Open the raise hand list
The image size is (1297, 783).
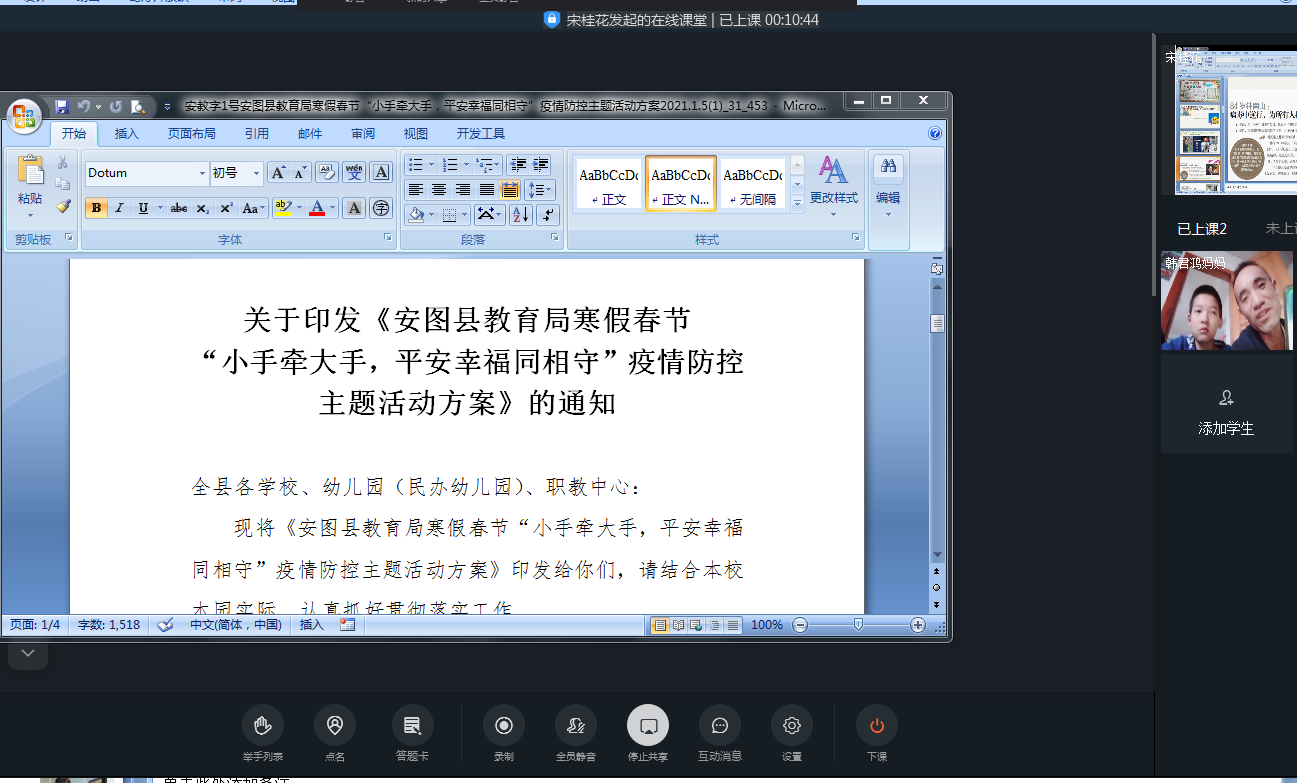pos(262,726)
